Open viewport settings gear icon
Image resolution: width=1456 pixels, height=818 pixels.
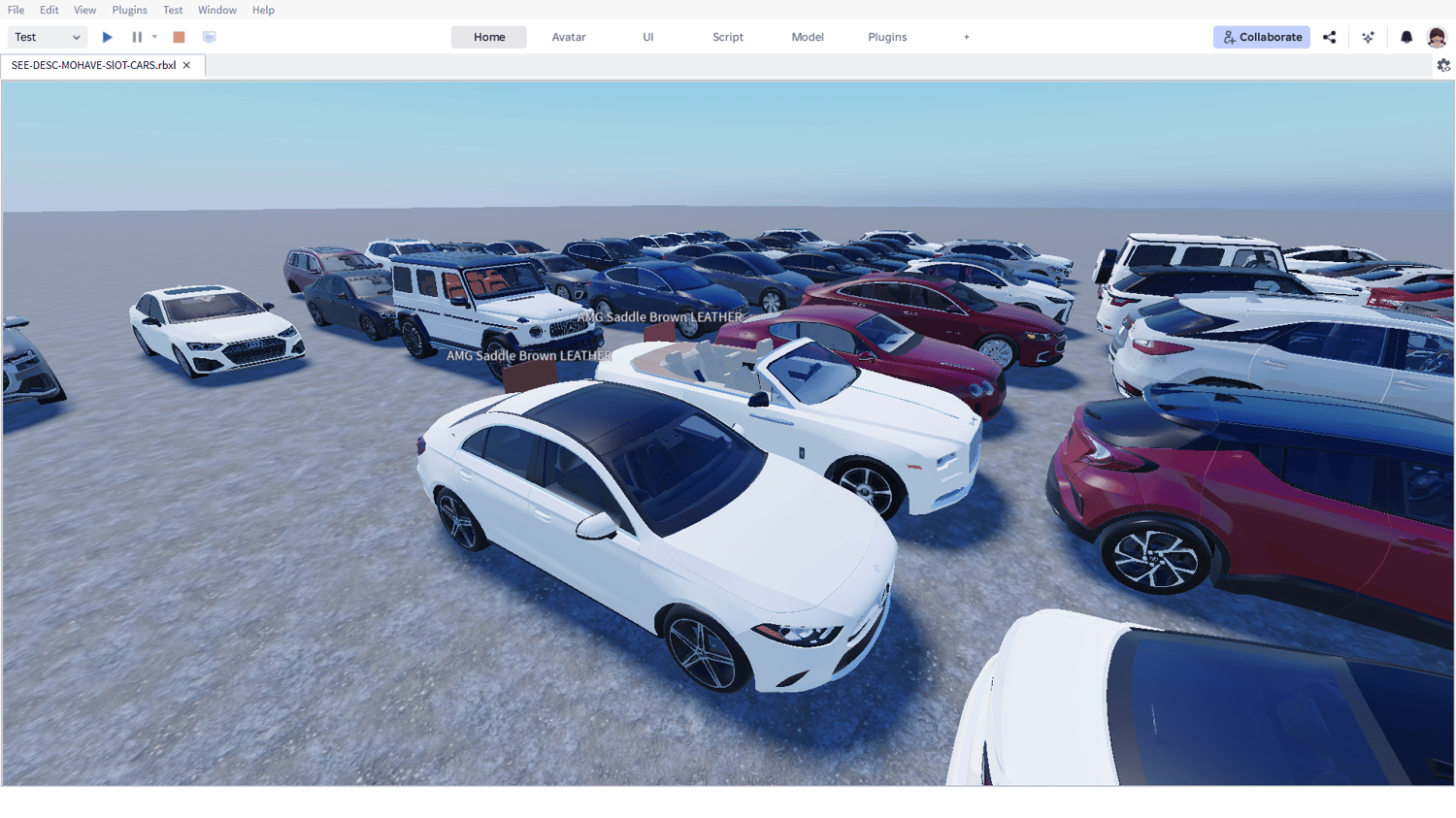[1443, 65]
